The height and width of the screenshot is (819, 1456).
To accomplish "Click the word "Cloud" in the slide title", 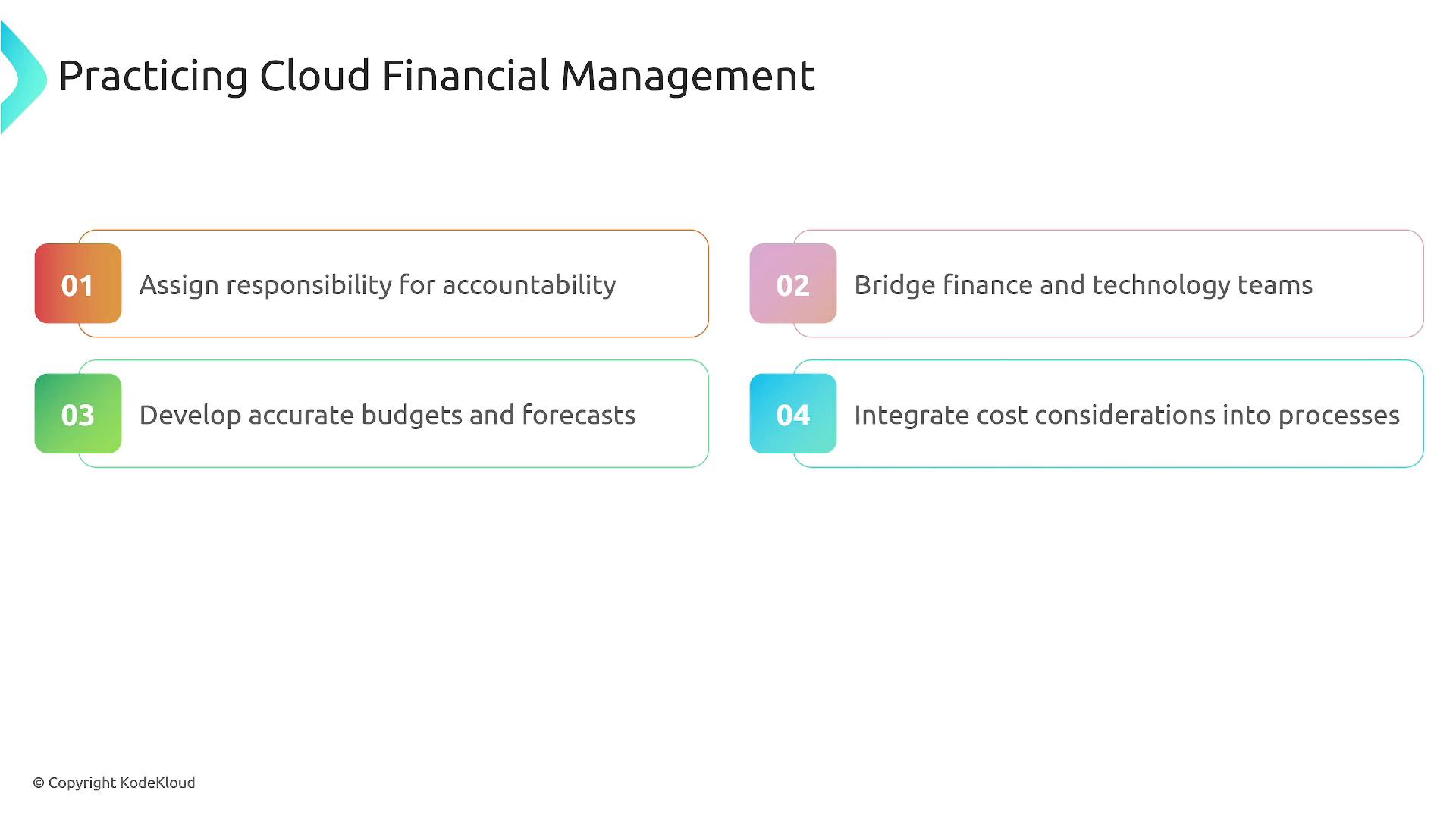I will pyautogui.click(x=314, y=77).
